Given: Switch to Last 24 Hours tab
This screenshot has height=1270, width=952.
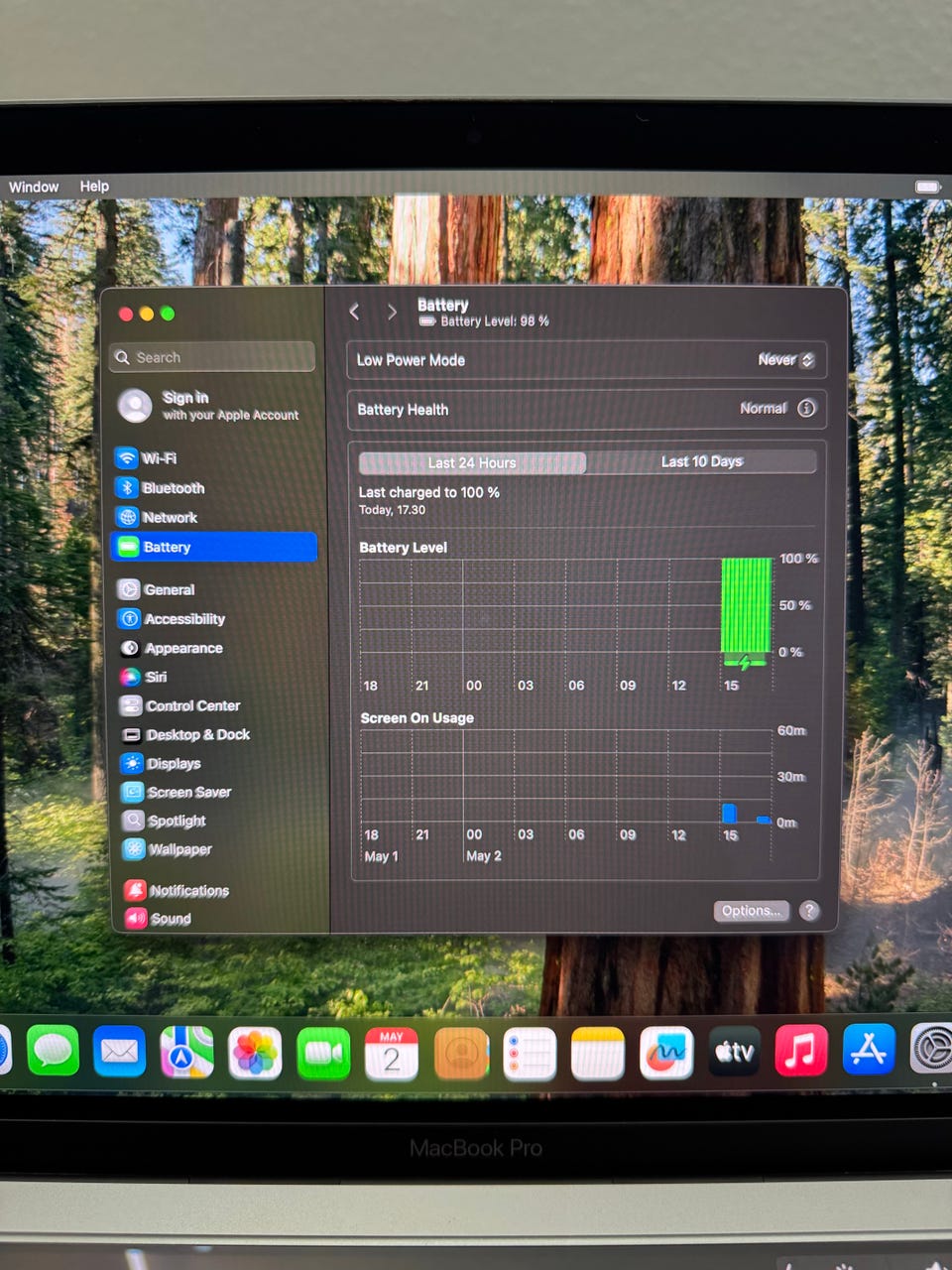Looking at the screenshot, I should [472, 462].
